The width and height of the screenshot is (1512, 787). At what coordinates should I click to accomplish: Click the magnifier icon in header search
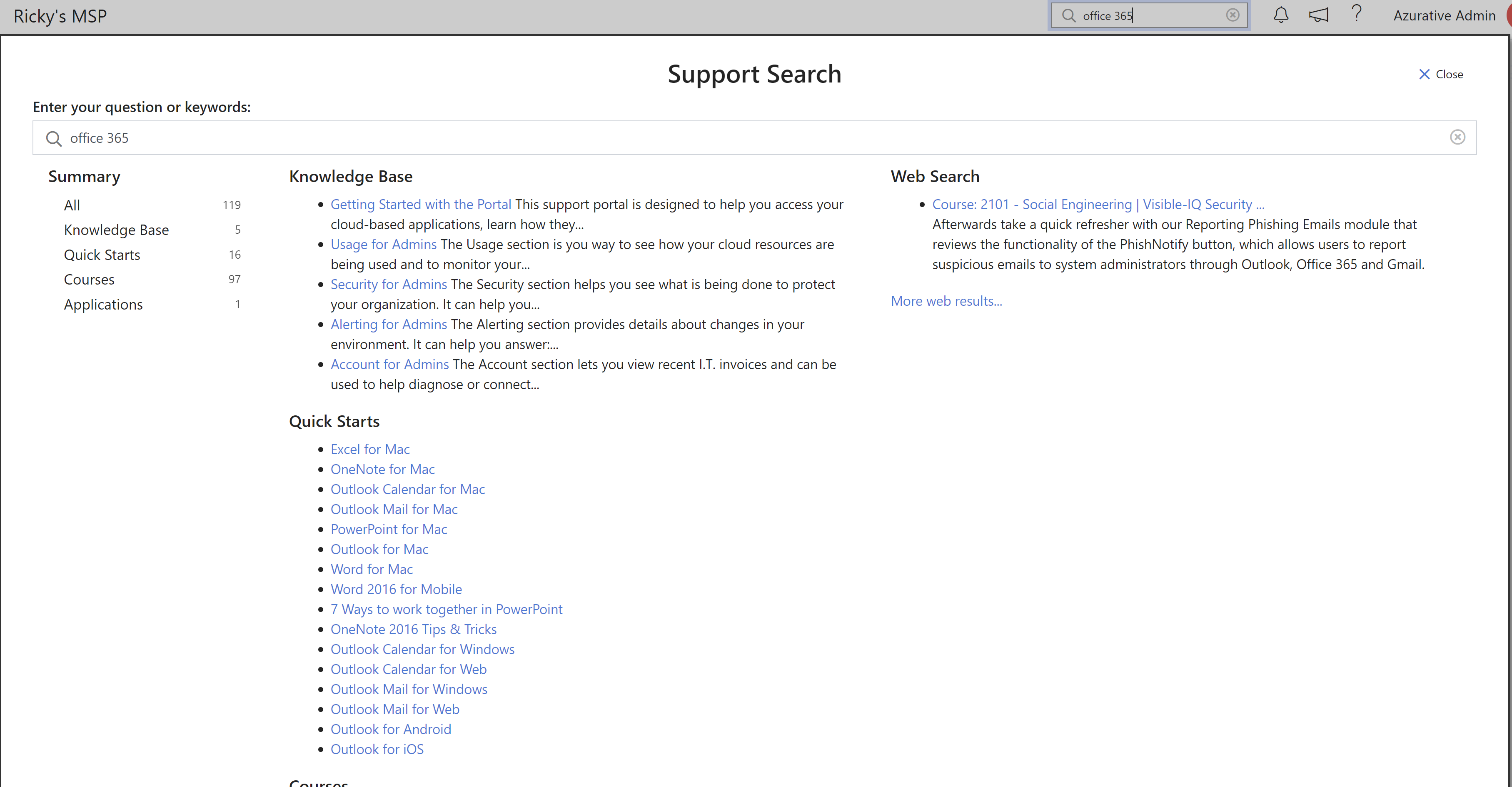[x=1069, y=16]
